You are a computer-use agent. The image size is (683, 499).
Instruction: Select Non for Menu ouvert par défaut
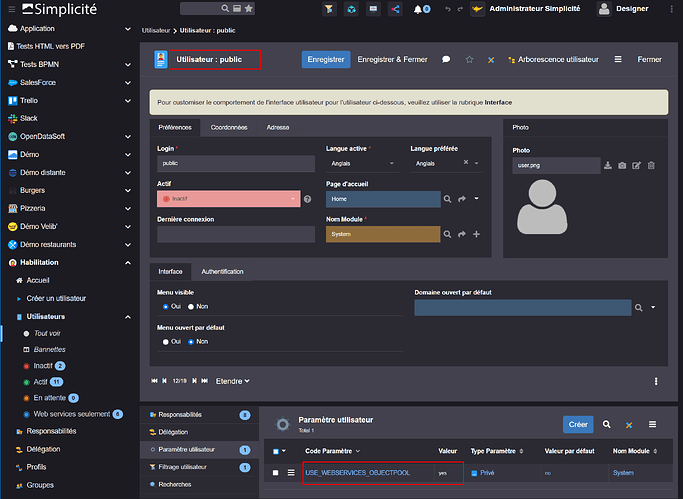pyautogui.click(x=191, y=342)
